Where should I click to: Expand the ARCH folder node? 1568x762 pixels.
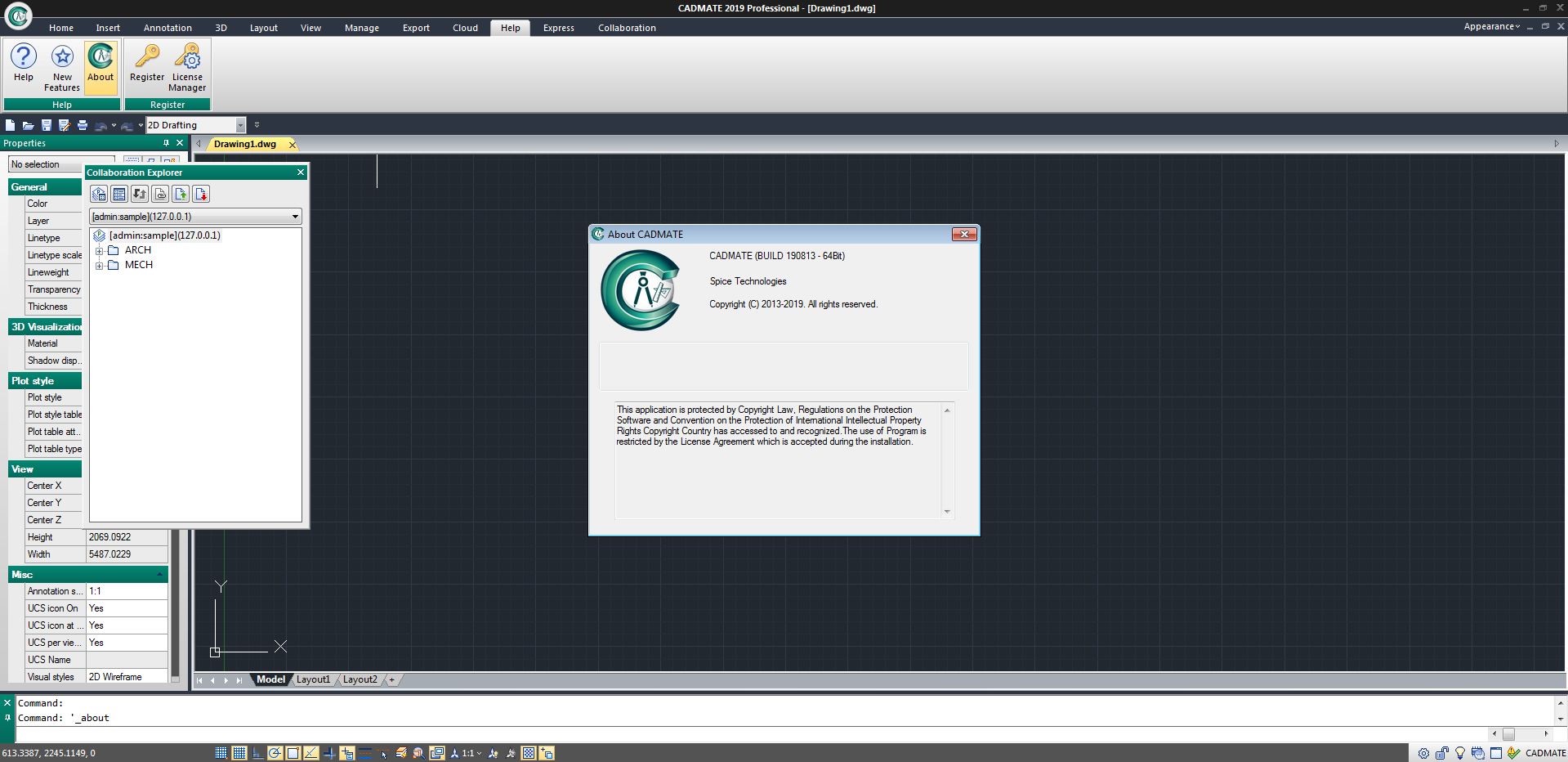click(x=99, y=251)
